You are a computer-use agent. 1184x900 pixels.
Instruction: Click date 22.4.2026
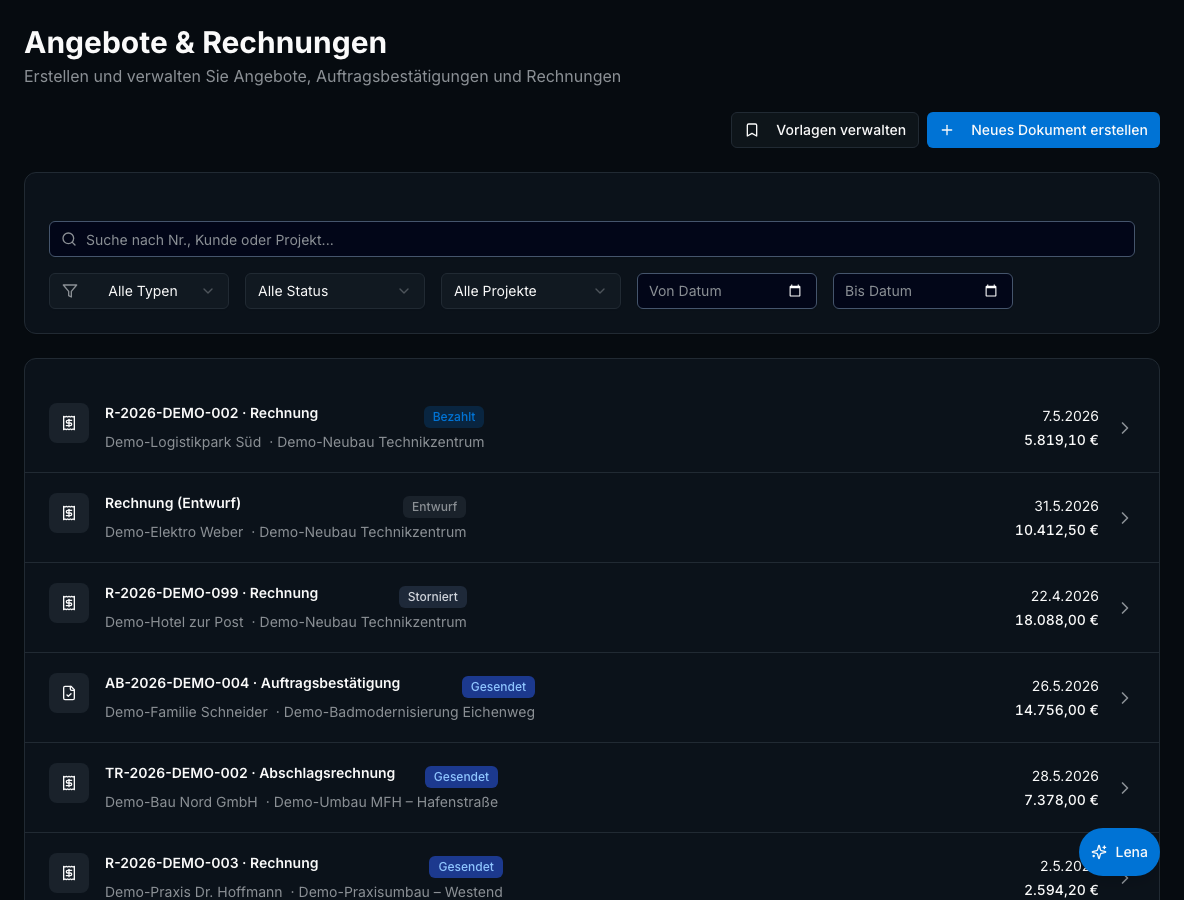coord(1065,596)
